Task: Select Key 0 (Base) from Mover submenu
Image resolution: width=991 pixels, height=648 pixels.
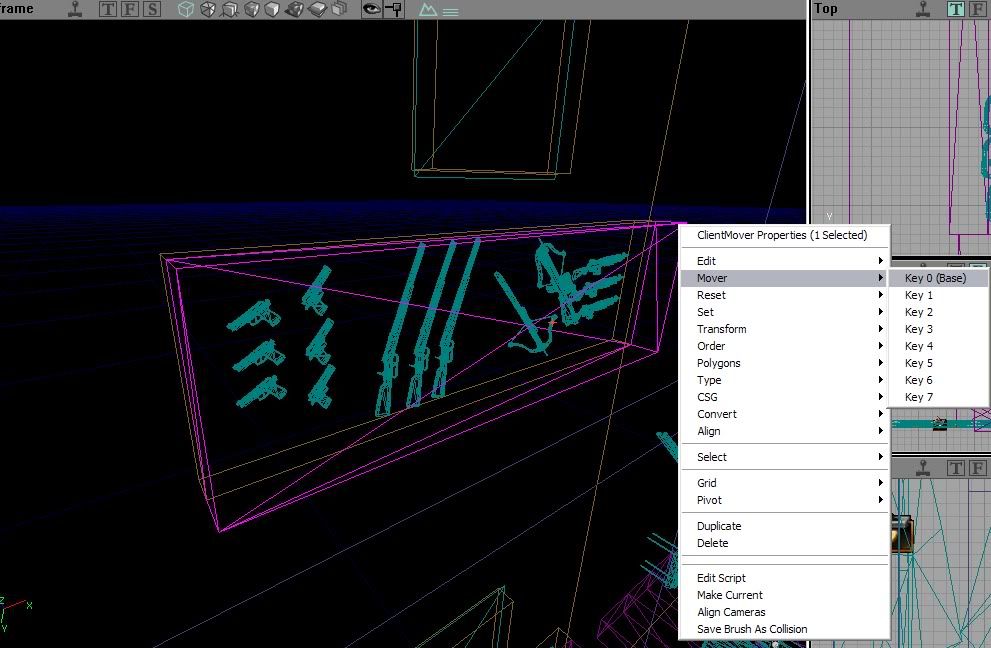Action: [x=935, y=278]
